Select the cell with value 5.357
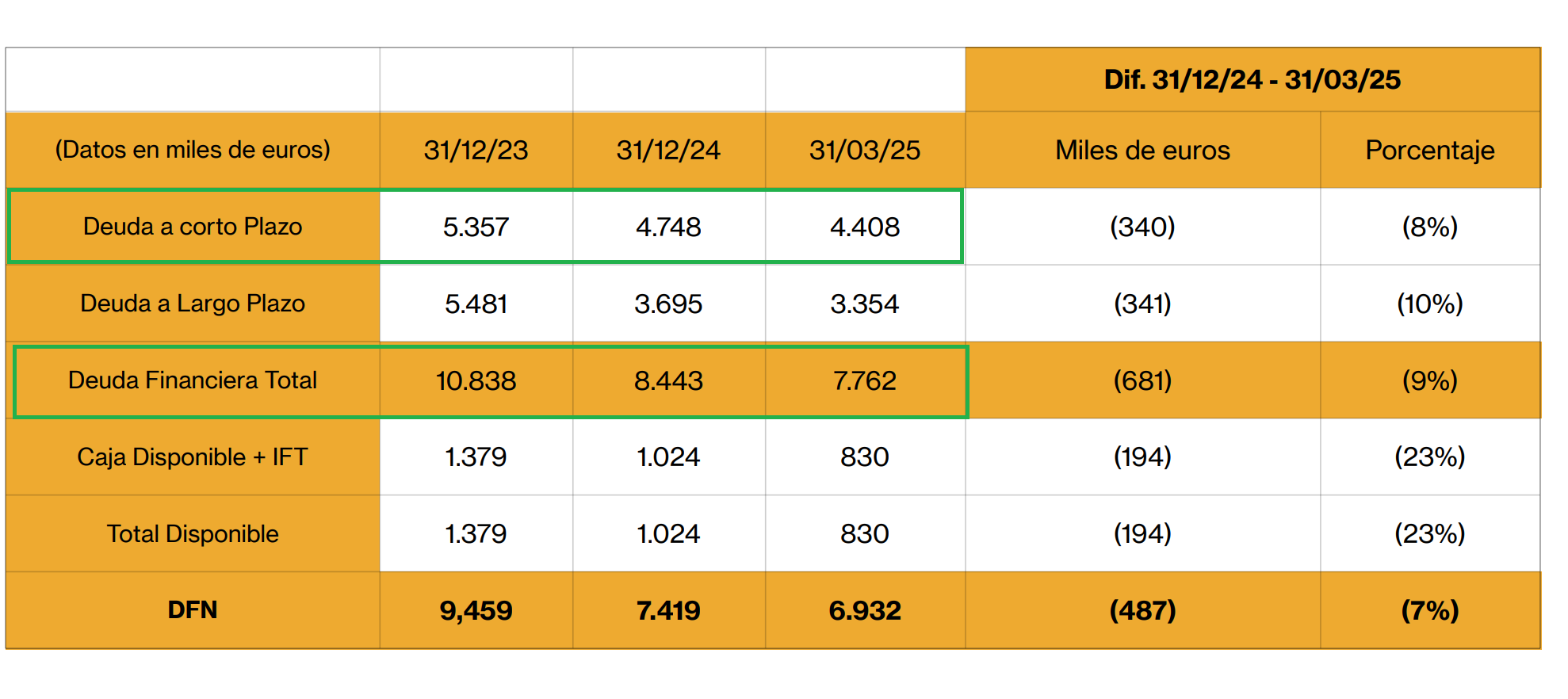 (476, 227)
